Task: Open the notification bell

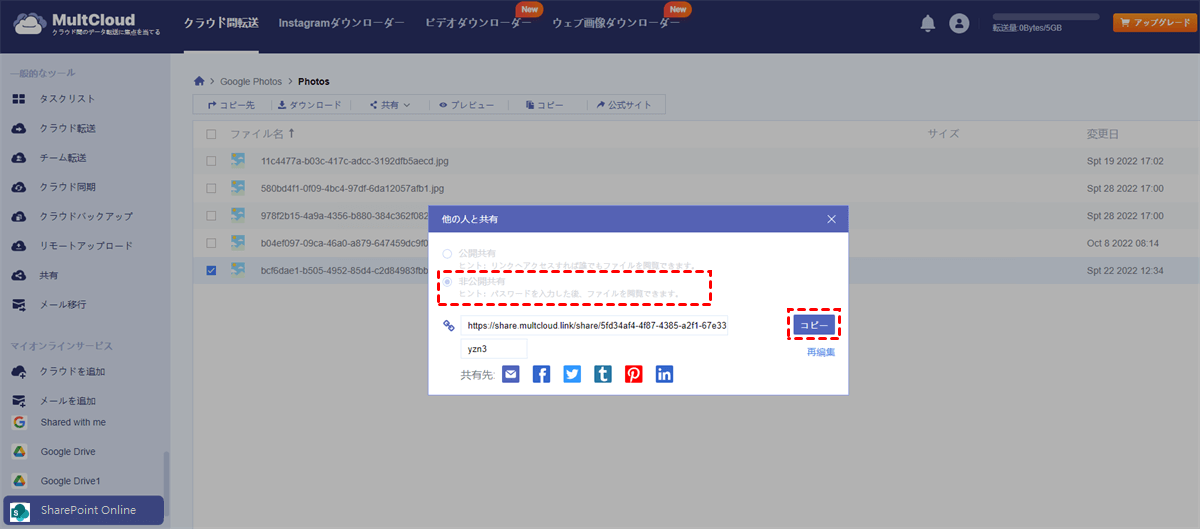Action: [x=928, y=23]
